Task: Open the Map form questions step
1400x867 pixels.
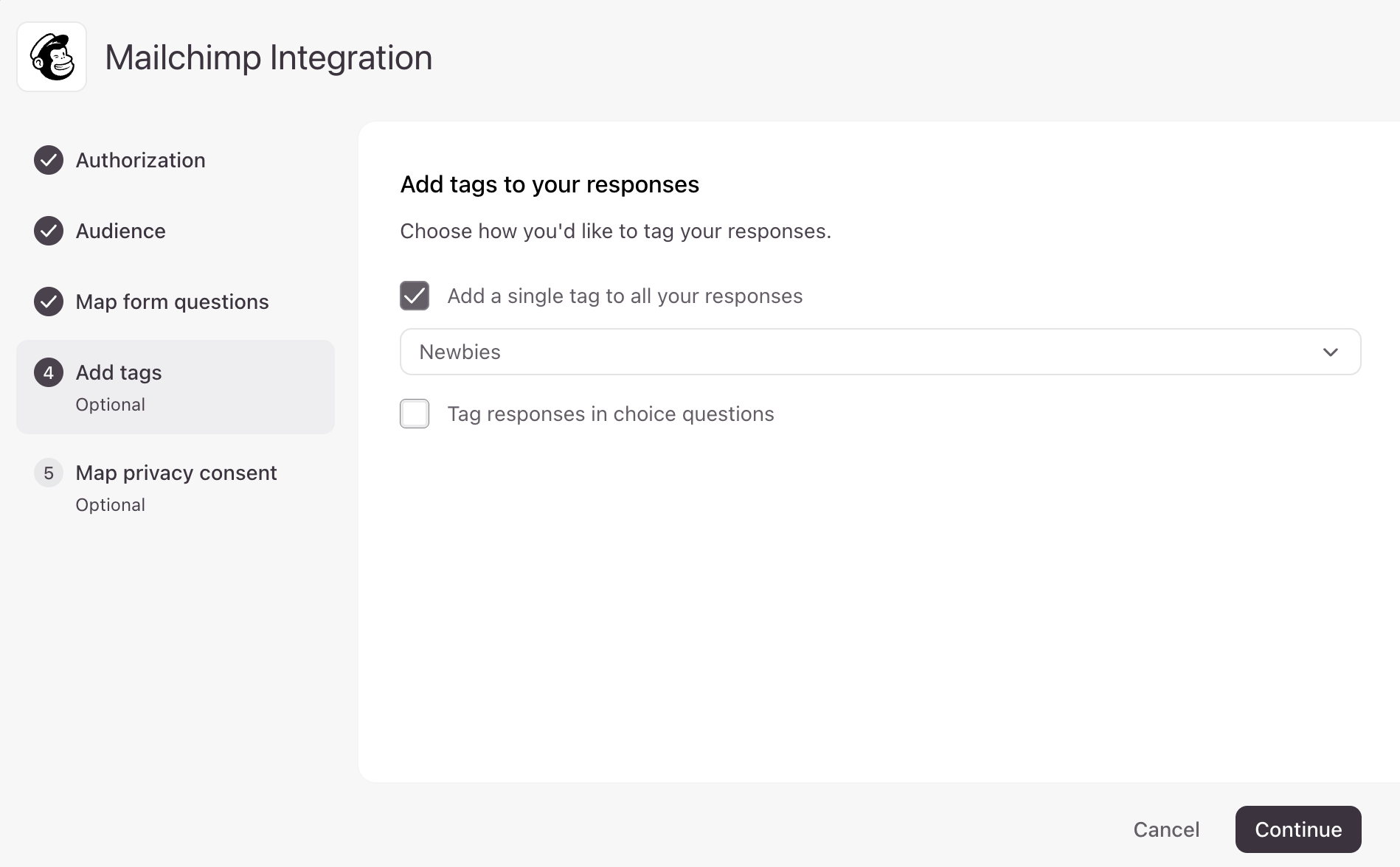Action: pyautogui.click(x=172, y=302)
